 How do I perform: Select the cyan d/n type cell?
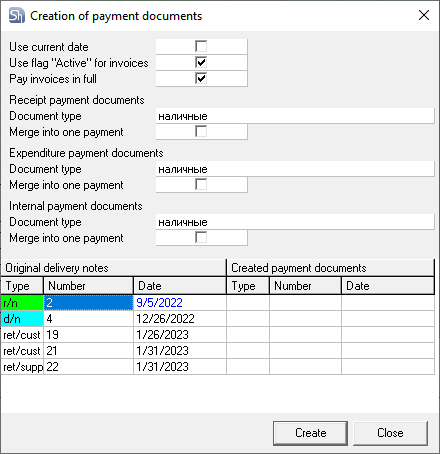22,319
